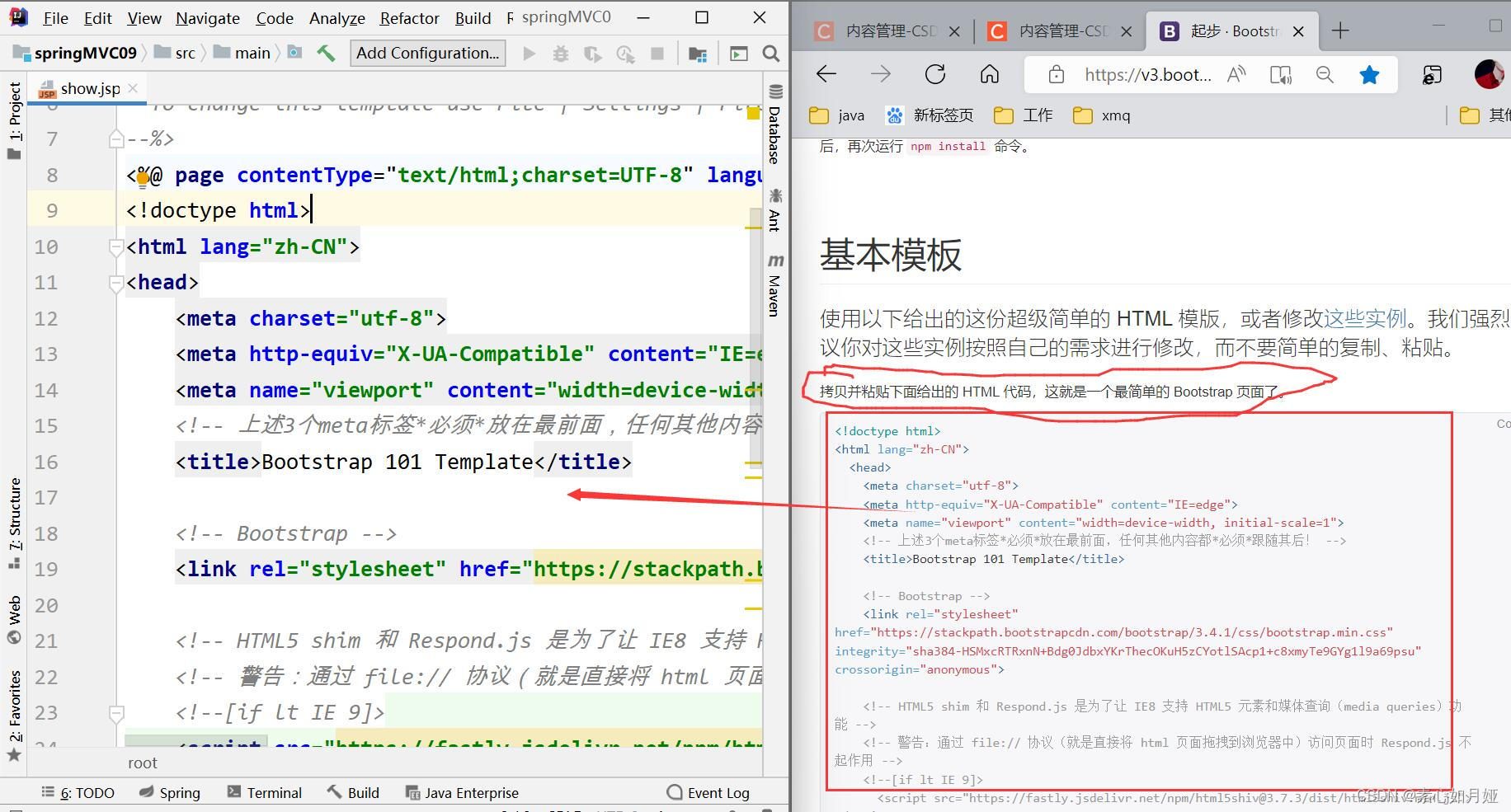Open the Terminal tool window
1511x812 pixels.
pos(265,793)
